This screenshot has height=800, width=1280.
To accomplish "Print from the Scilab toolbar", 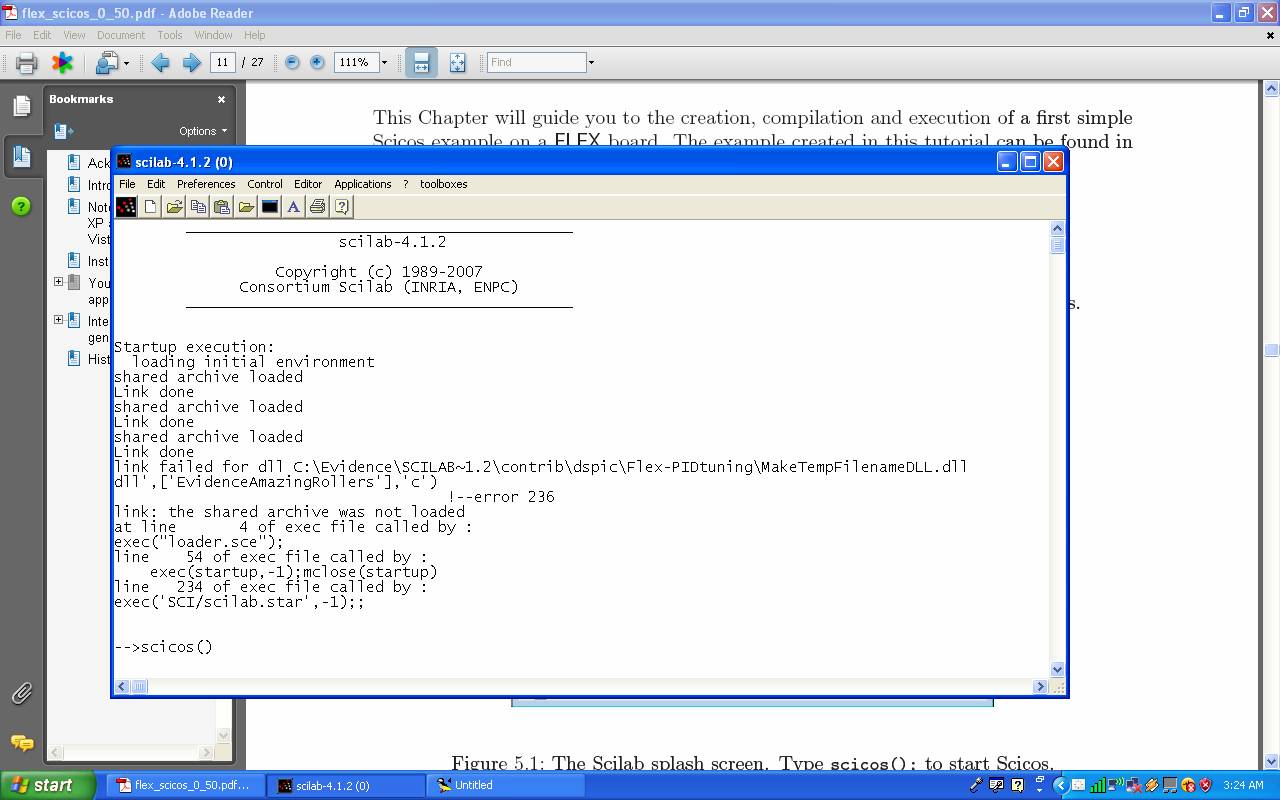I will [317, 206].
